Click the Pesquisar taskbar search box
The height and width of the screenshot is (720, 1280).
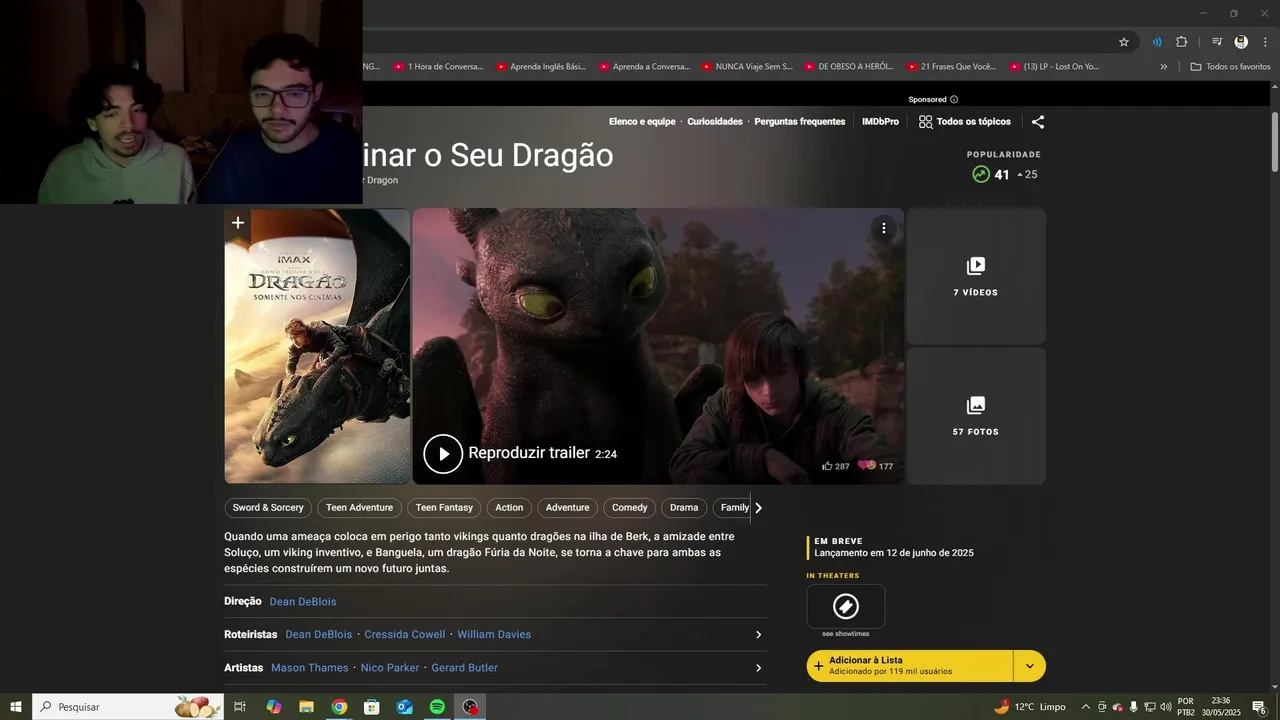[128, 707]
